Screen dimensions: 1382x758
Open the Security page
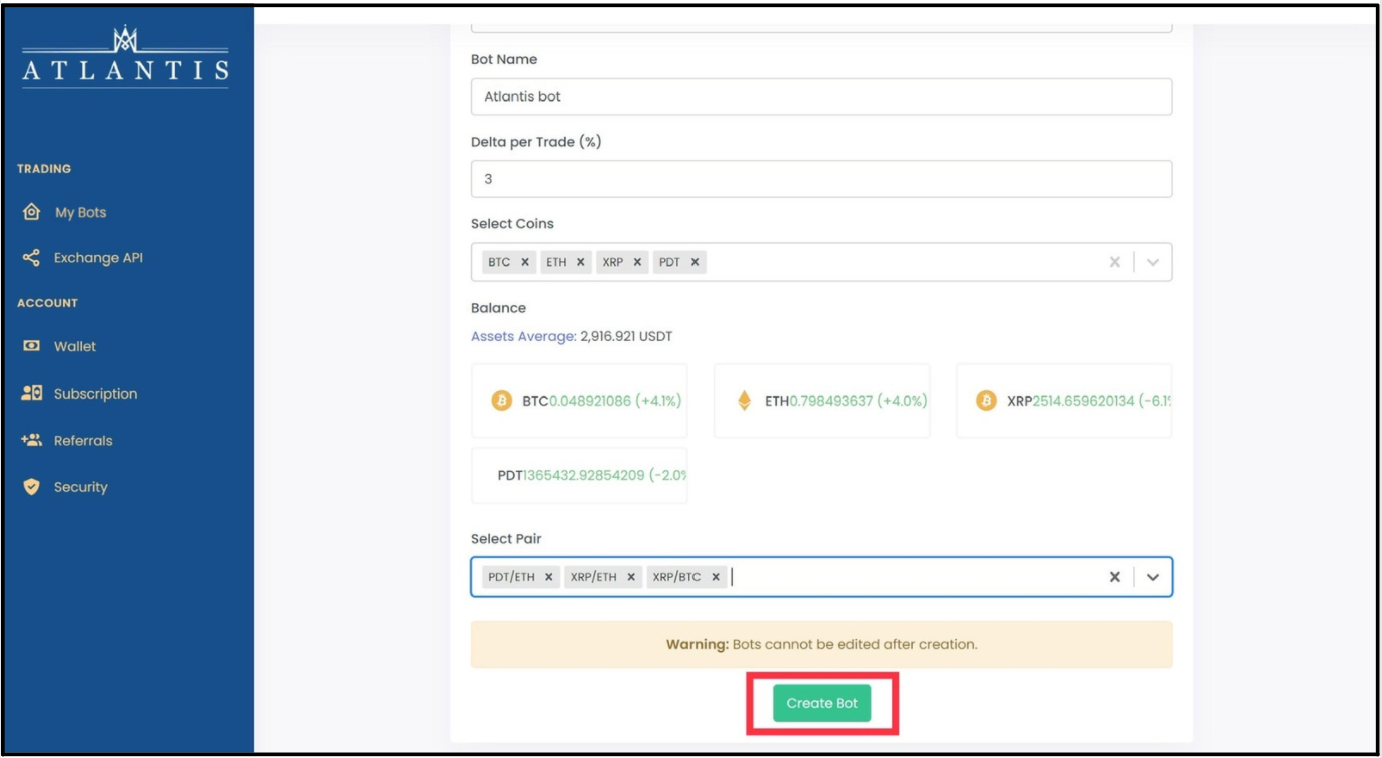80,487
